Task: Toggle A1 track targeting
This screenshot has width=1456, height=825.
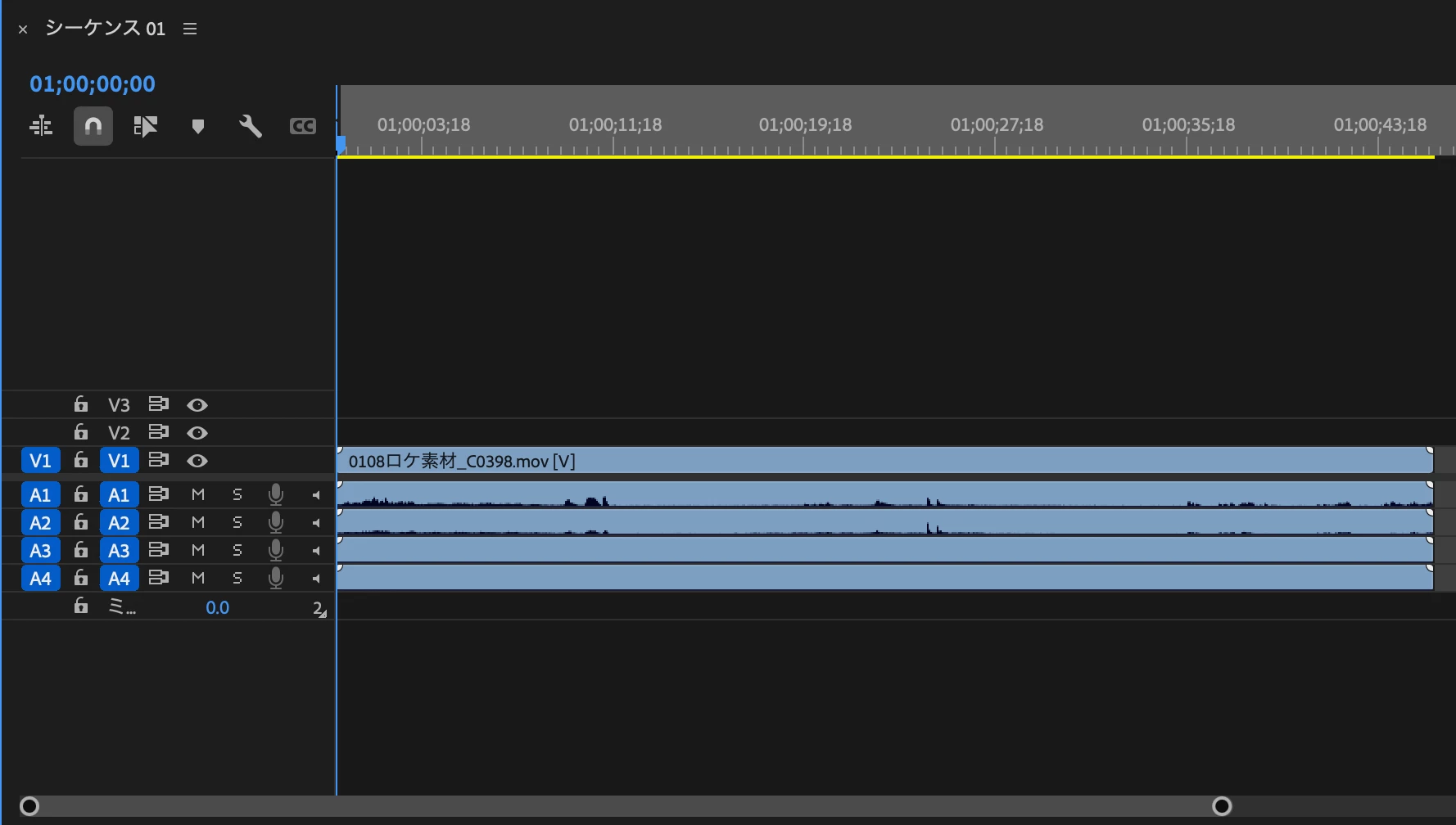Action: click(x=119, y=495)
